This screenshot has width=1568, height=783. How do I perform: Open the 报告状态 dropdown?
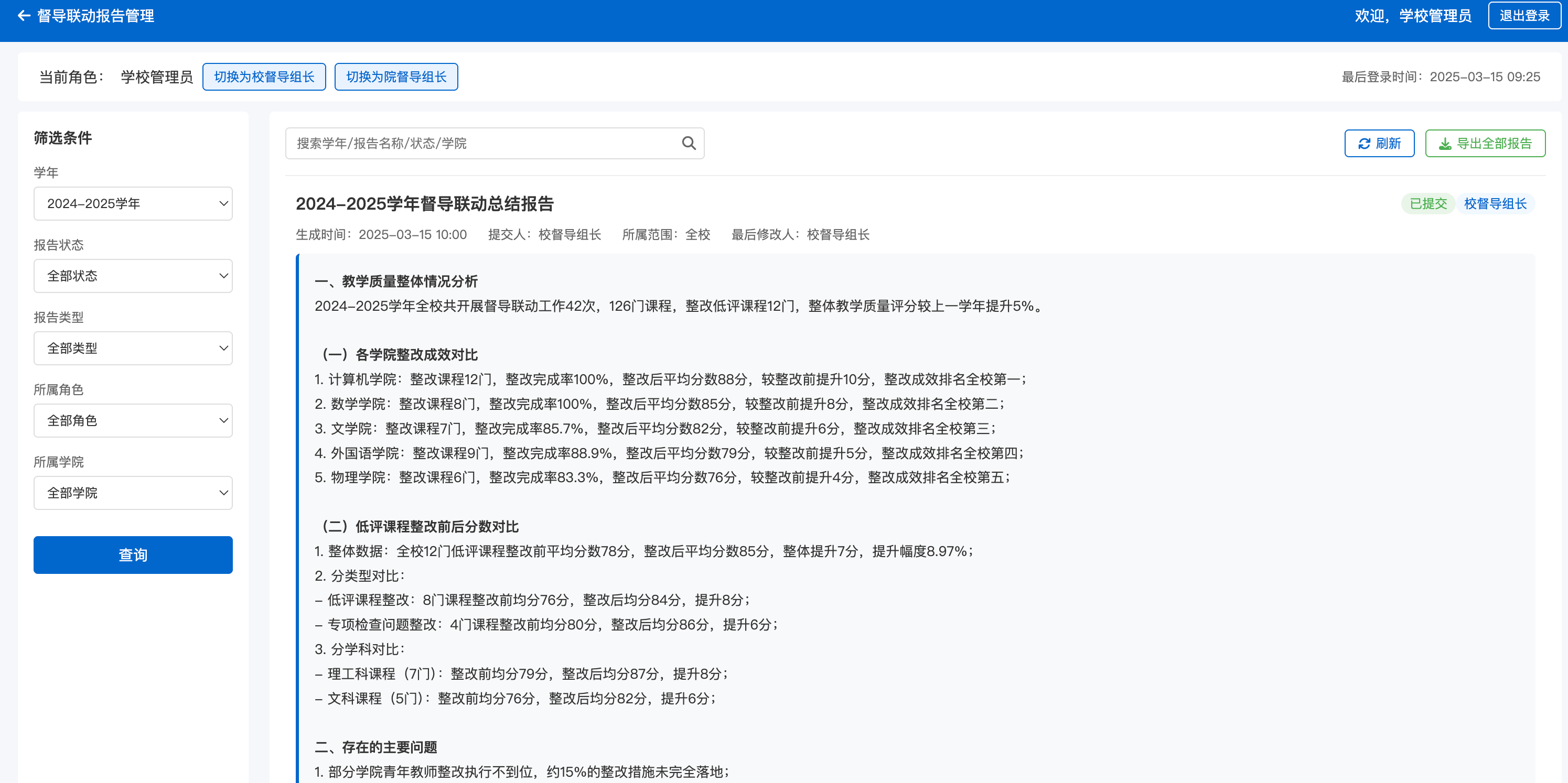[133, 276]
